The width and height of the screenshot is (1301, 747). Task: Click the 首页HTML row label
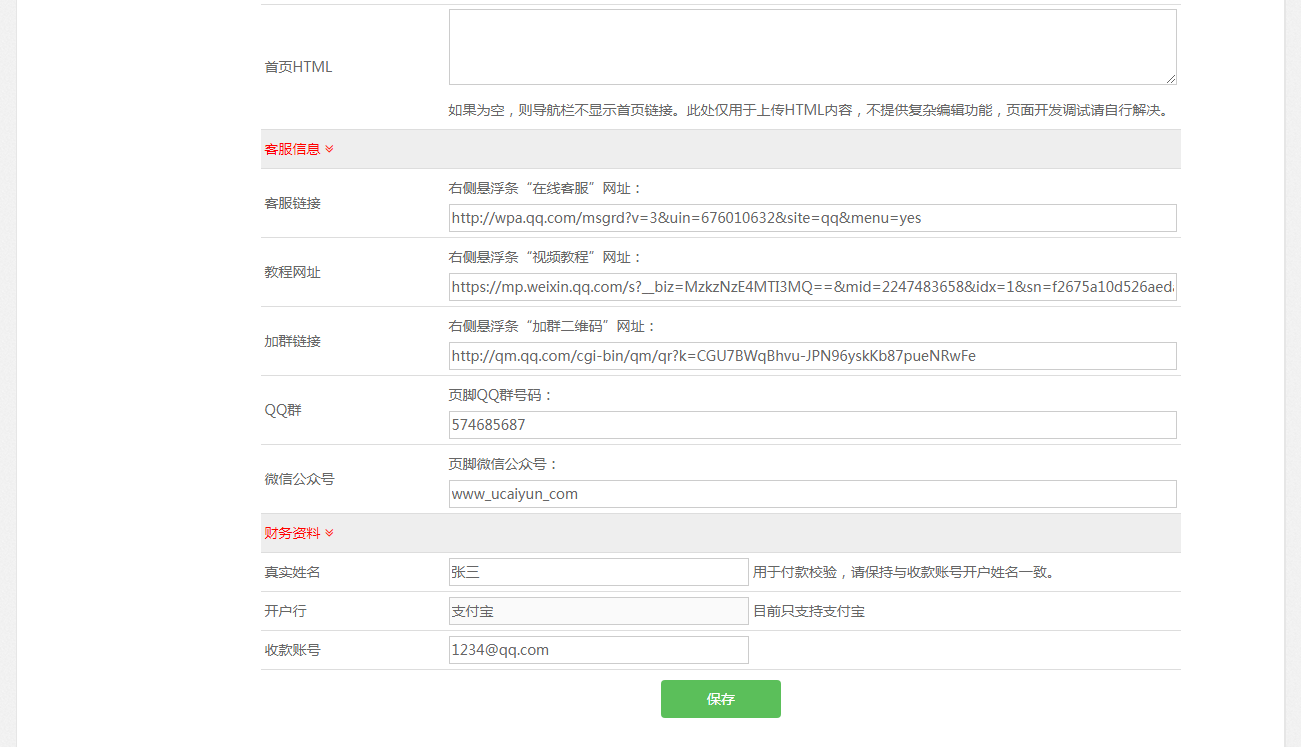pyautogui.click(x=298, y=67)
